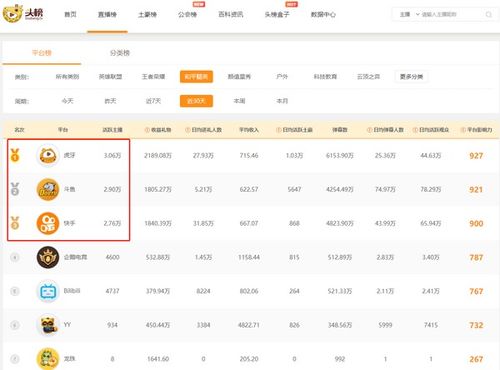Click rank badge in 企鹅电竞 row
This screenshot has height=370, width=500.
(x=15, y=257)
